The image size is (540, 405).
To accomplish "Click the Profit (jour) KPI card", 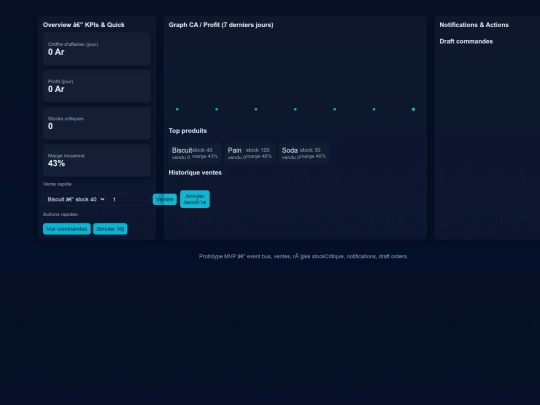I will (x=97, y=86).
